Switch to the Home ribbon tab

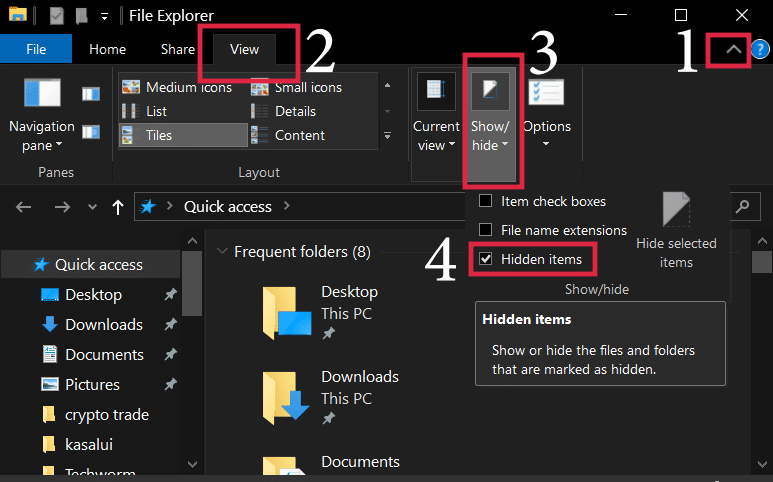coord(107,49)
